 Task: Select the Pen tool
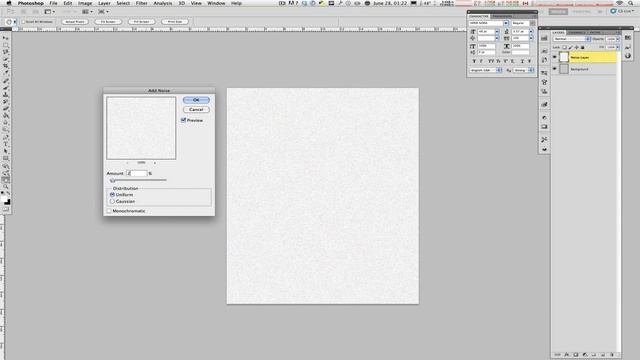6,138
